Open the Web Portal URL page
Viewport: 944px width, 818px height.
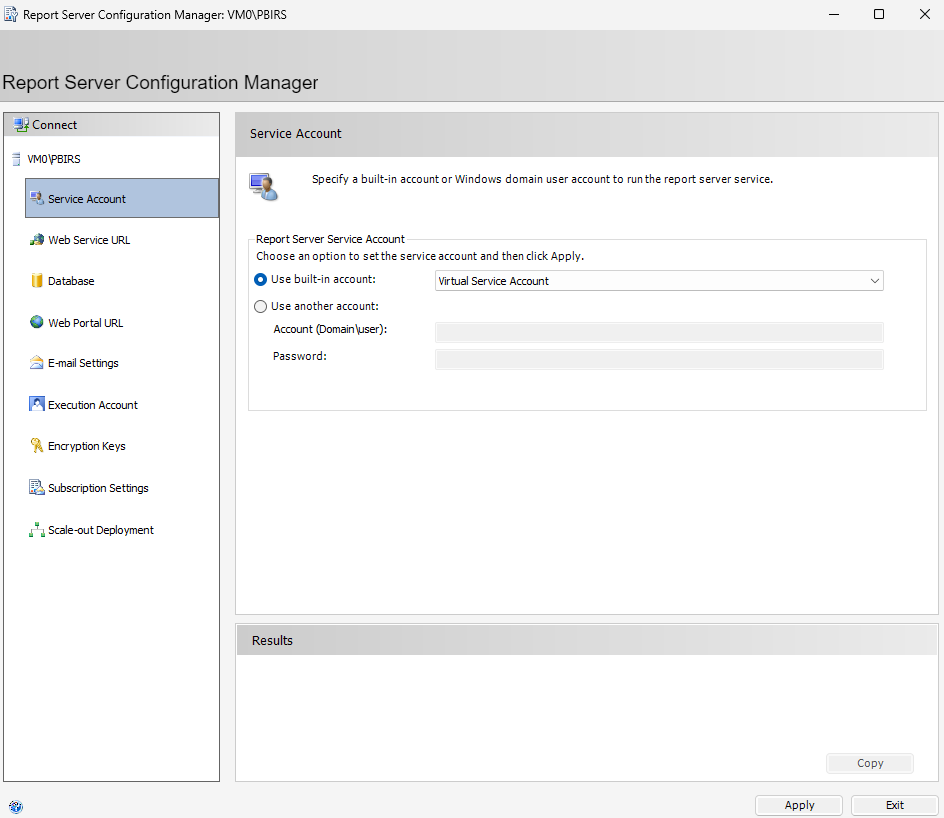[x=85, y=323]
